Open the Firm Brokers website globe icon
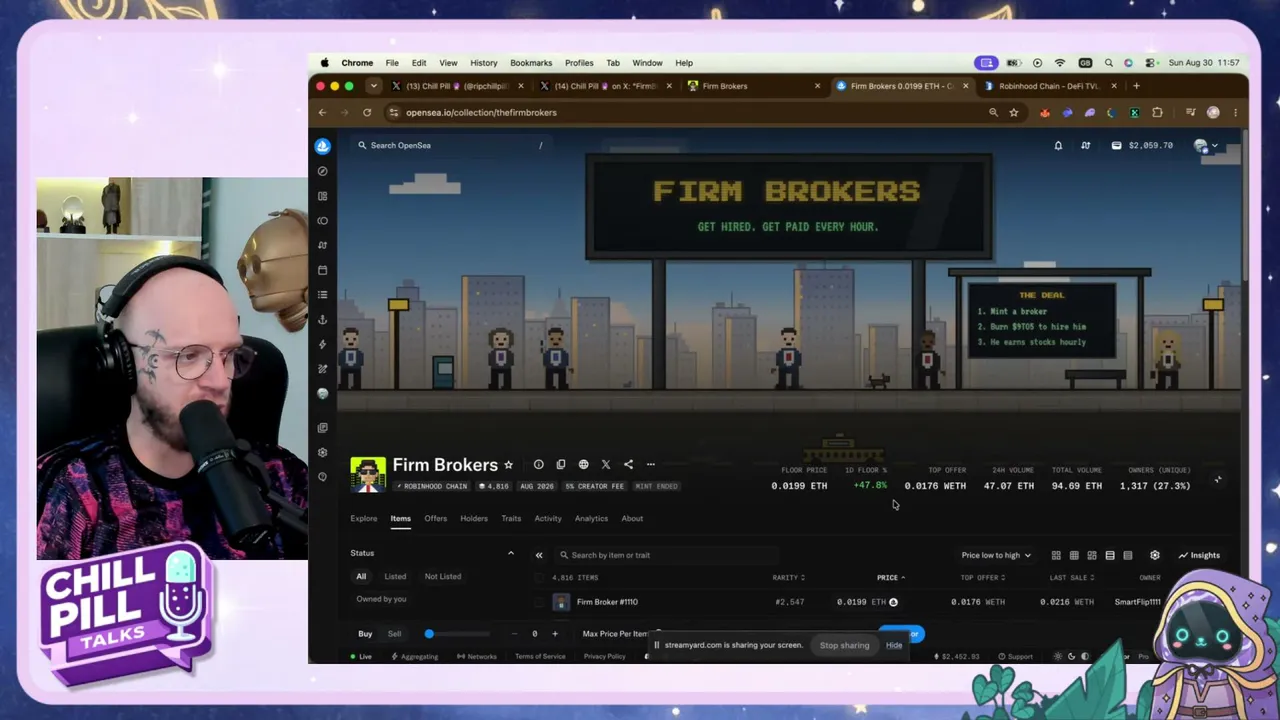Viewport: 1280px width, 720px height. (584, 465)
